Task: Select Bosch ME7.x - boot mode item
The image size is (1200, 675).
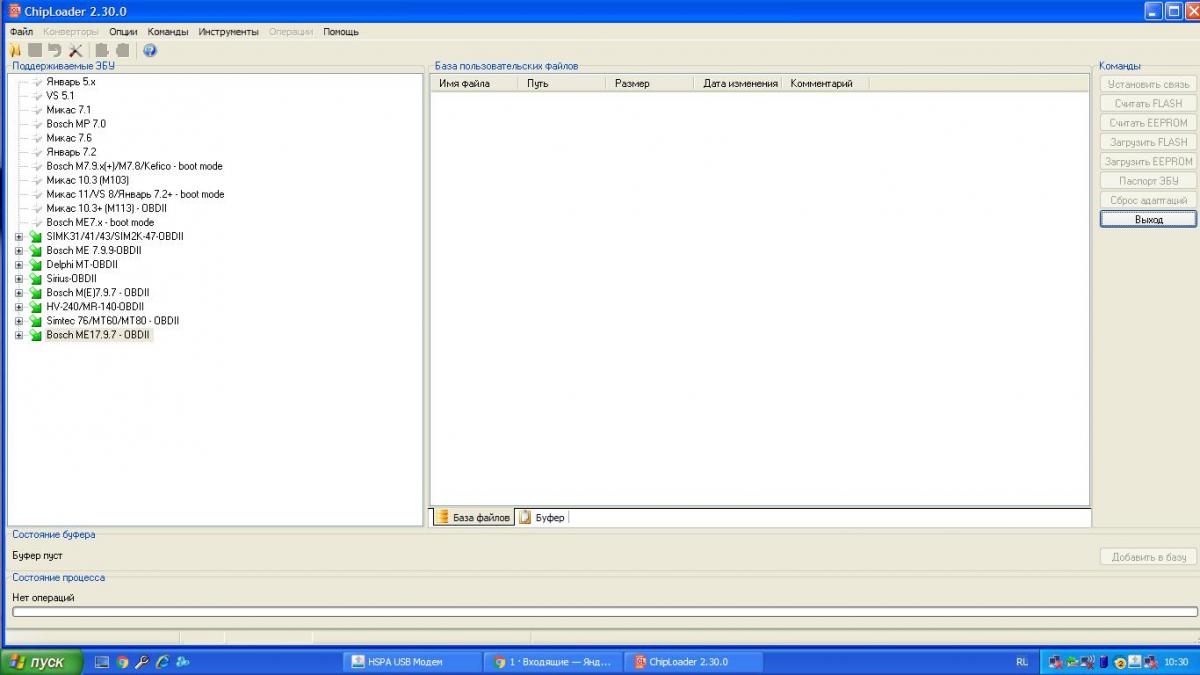Action: [x=100, y=222]
